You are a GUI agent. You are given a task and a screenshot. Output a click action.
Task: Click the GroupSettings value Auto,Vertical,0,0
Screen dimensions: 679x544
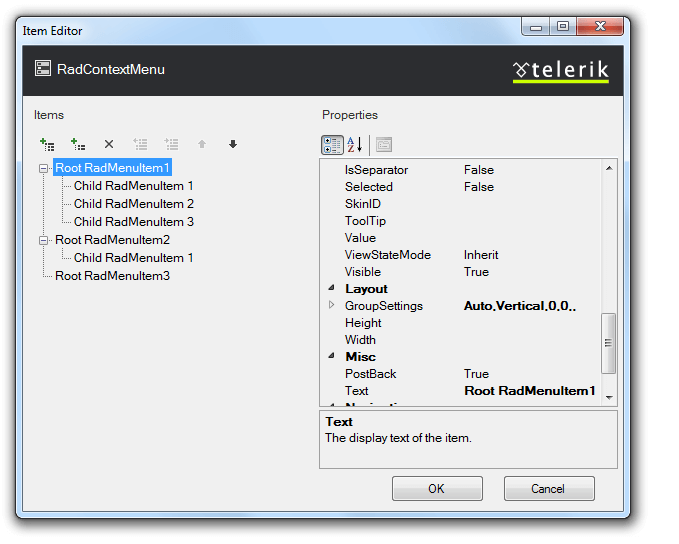pyautogui.click(x=520, y=306)
